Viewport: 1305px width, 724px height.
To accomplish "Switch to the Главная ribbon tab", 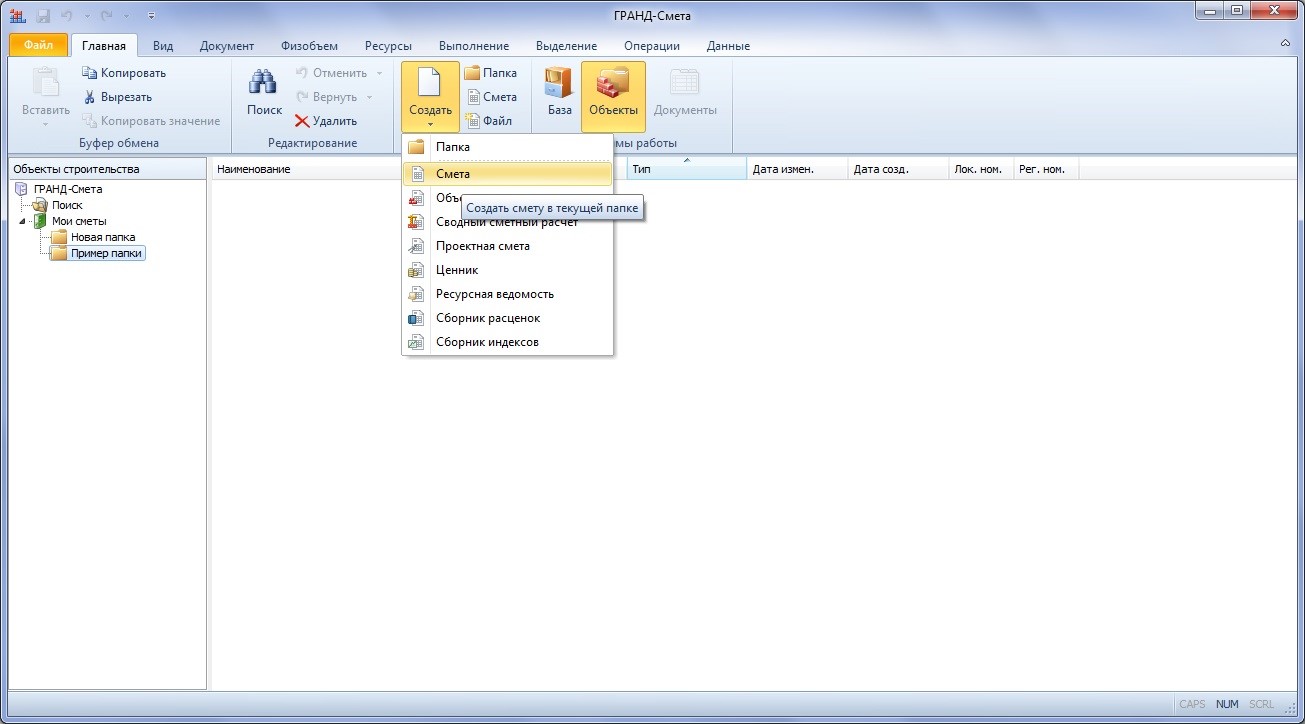I will click(104, 46).
